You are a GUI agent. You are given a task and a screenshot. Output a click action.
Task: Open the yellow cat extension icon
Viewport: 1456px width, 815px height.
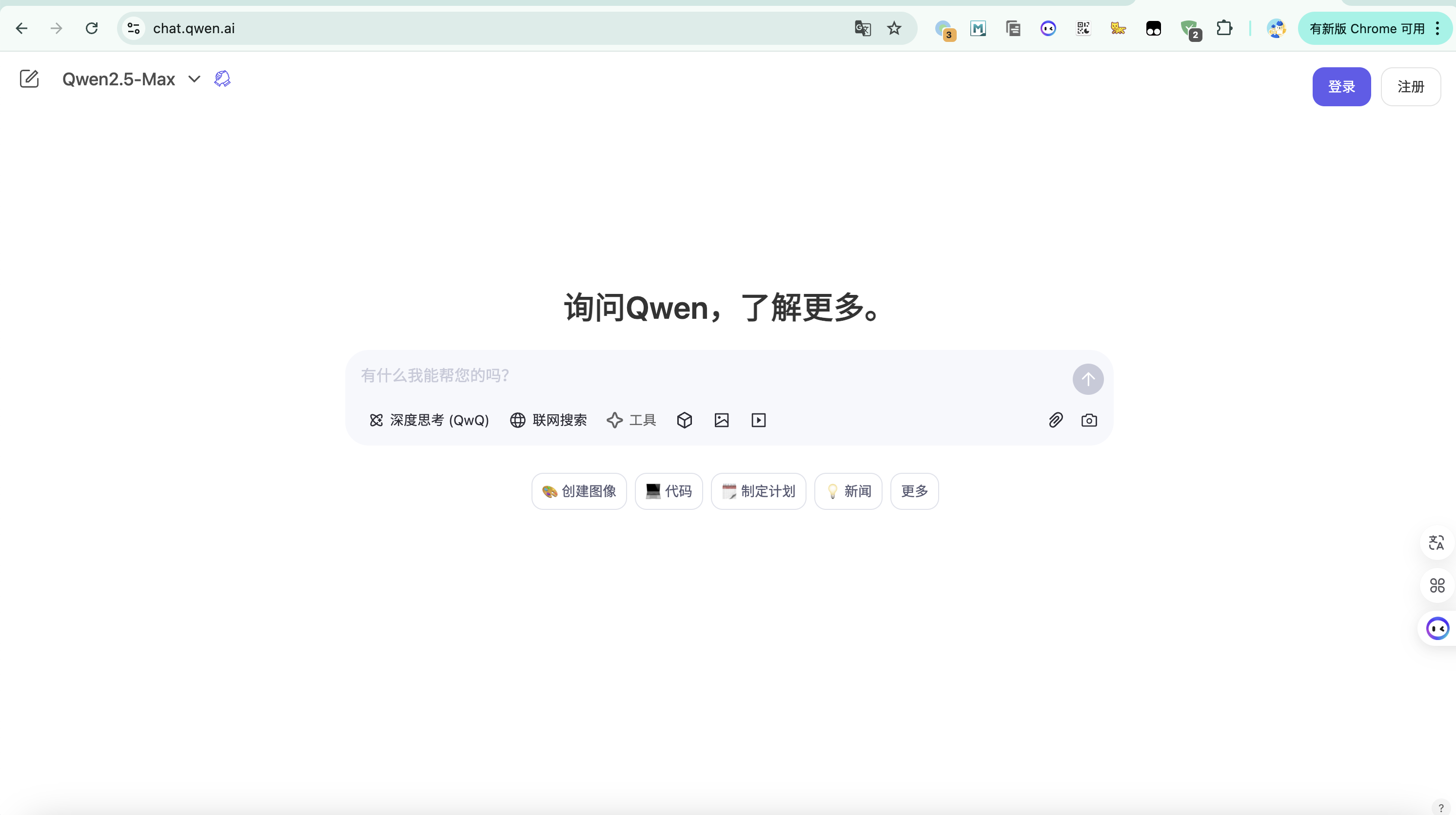pyautogui.click(x=1118, y=28)
